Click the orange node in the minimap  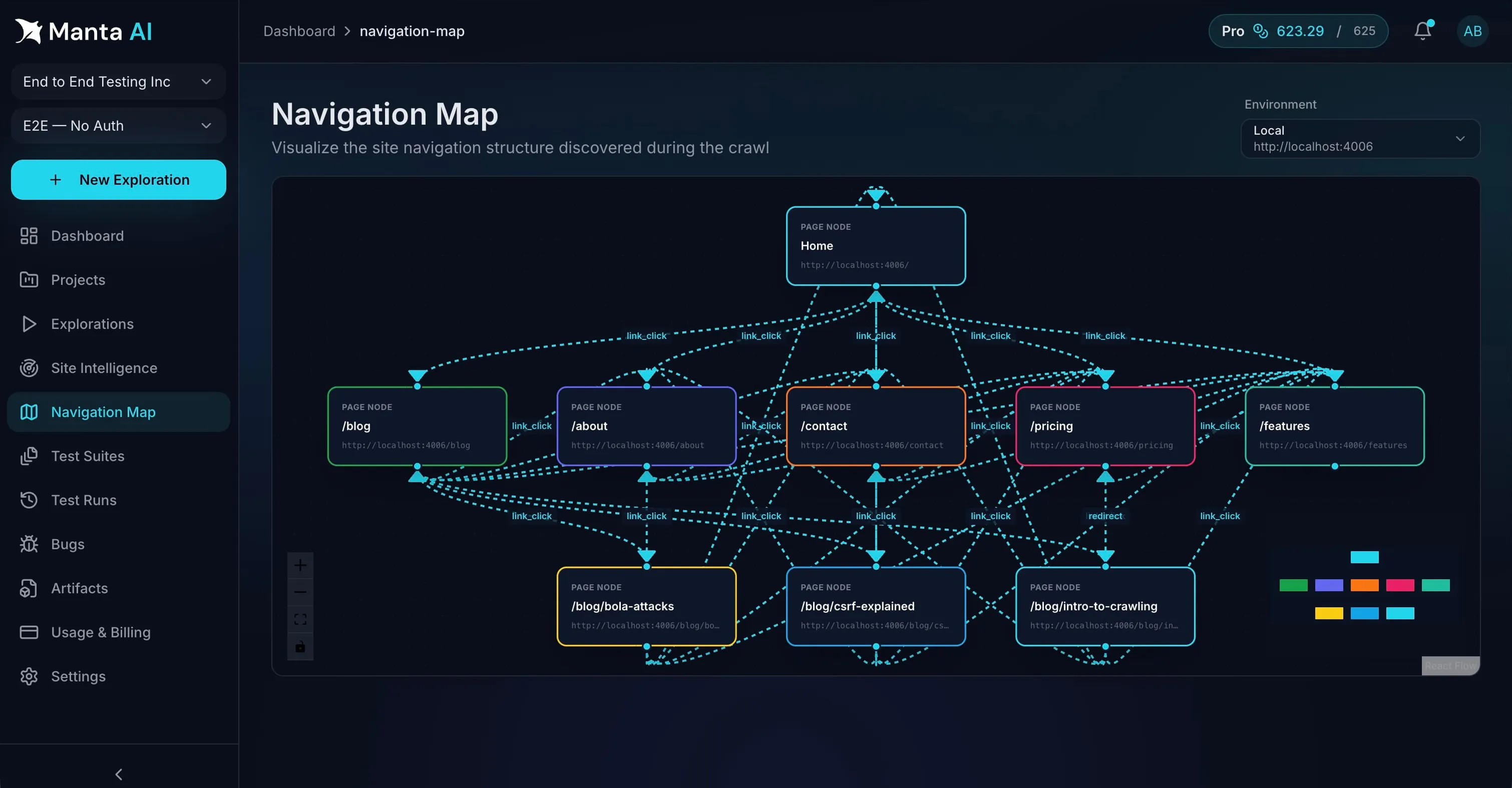[1365, 585]
